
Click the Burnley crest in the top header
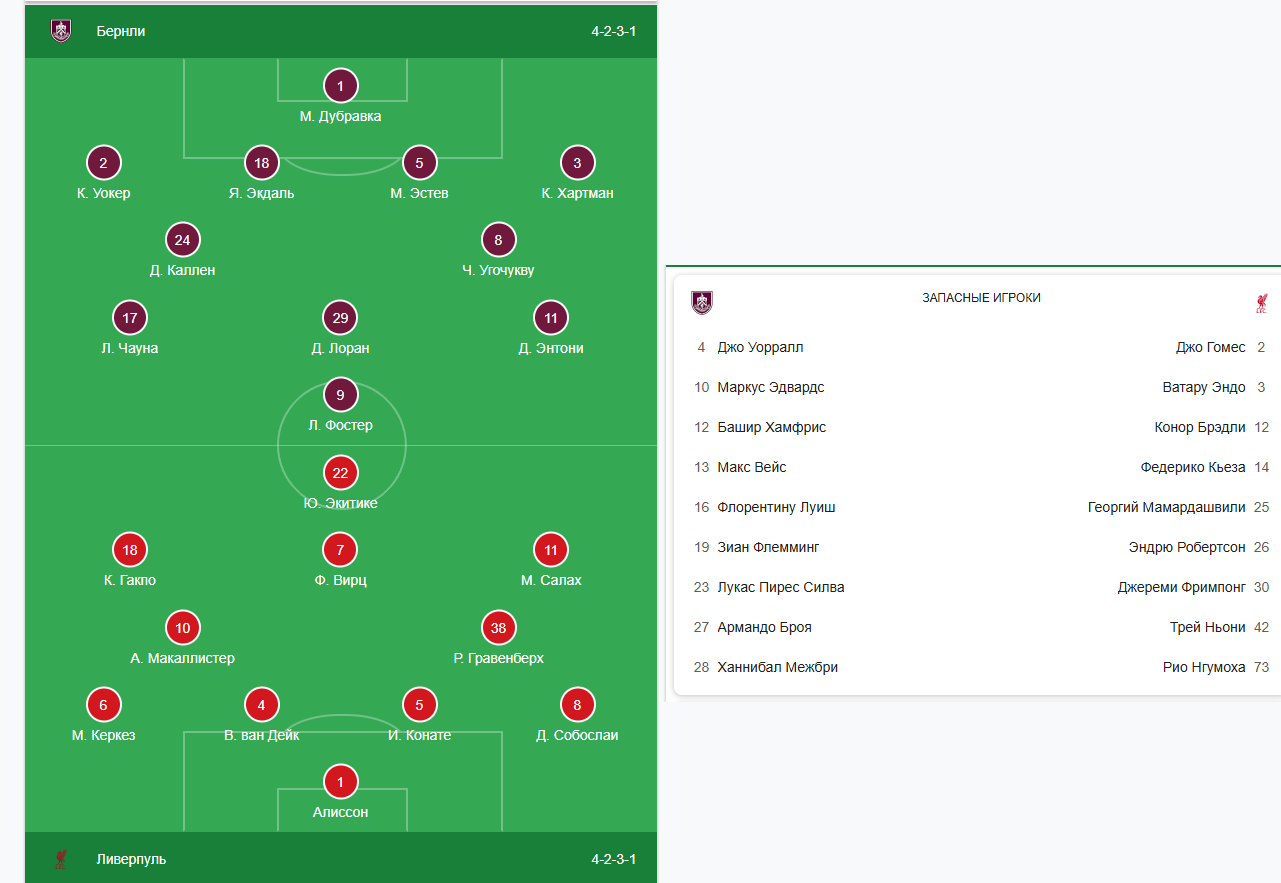(61, 31)
